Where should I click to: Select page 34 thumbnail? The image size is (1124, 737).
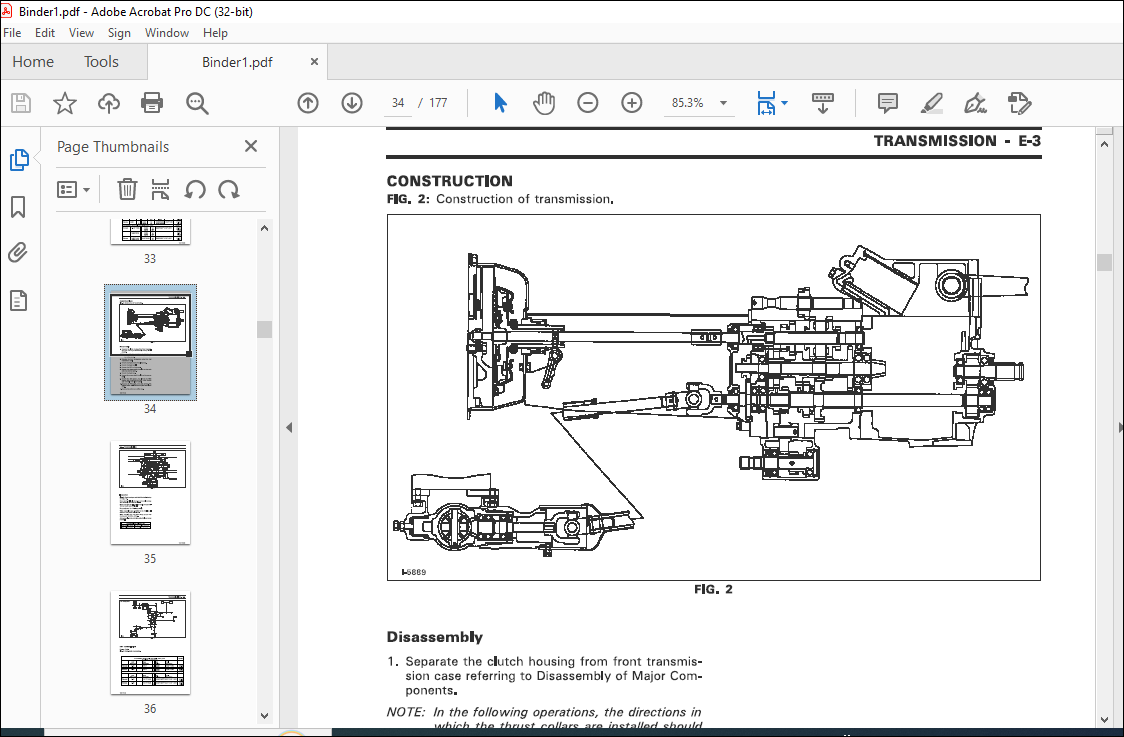[151, 343]
